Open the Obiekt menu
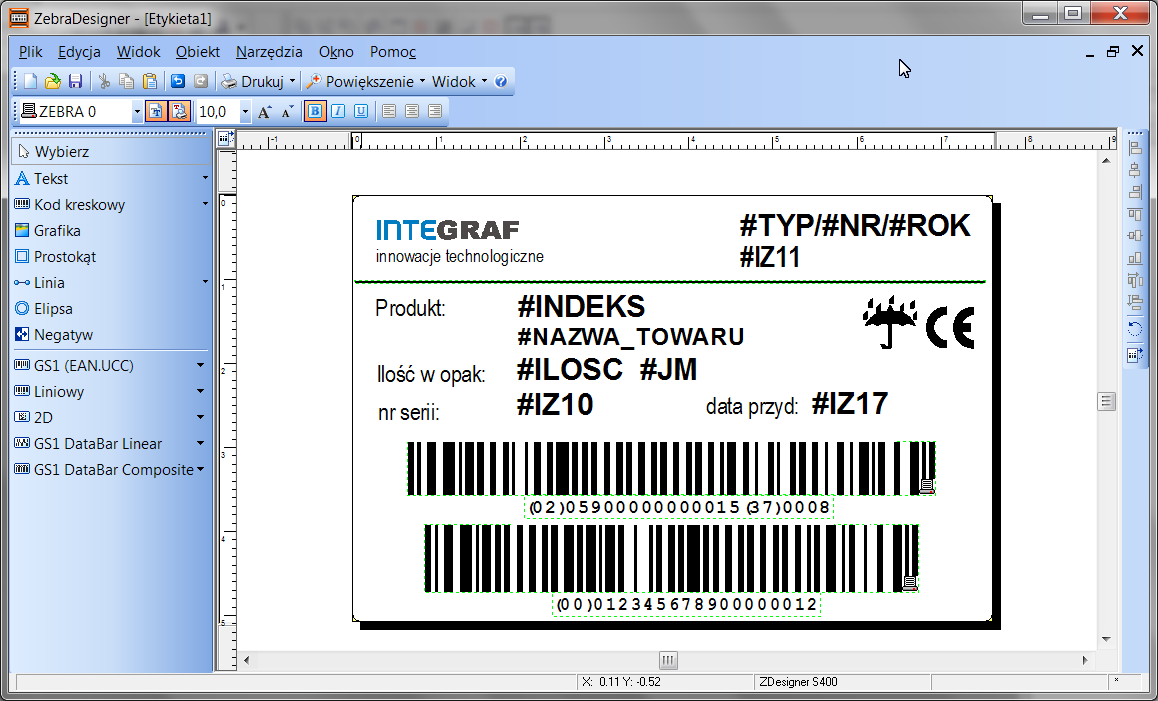1158x701 pixels. coord(198,52)
